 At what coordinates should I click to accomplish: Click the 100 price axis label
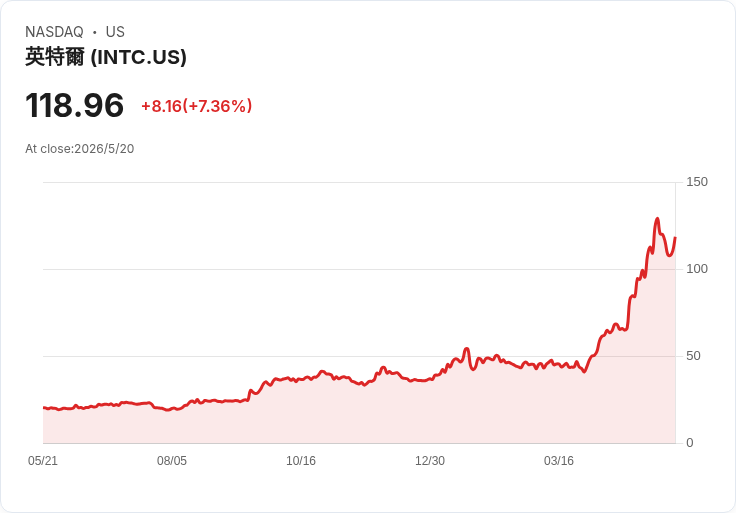(697, 269)
